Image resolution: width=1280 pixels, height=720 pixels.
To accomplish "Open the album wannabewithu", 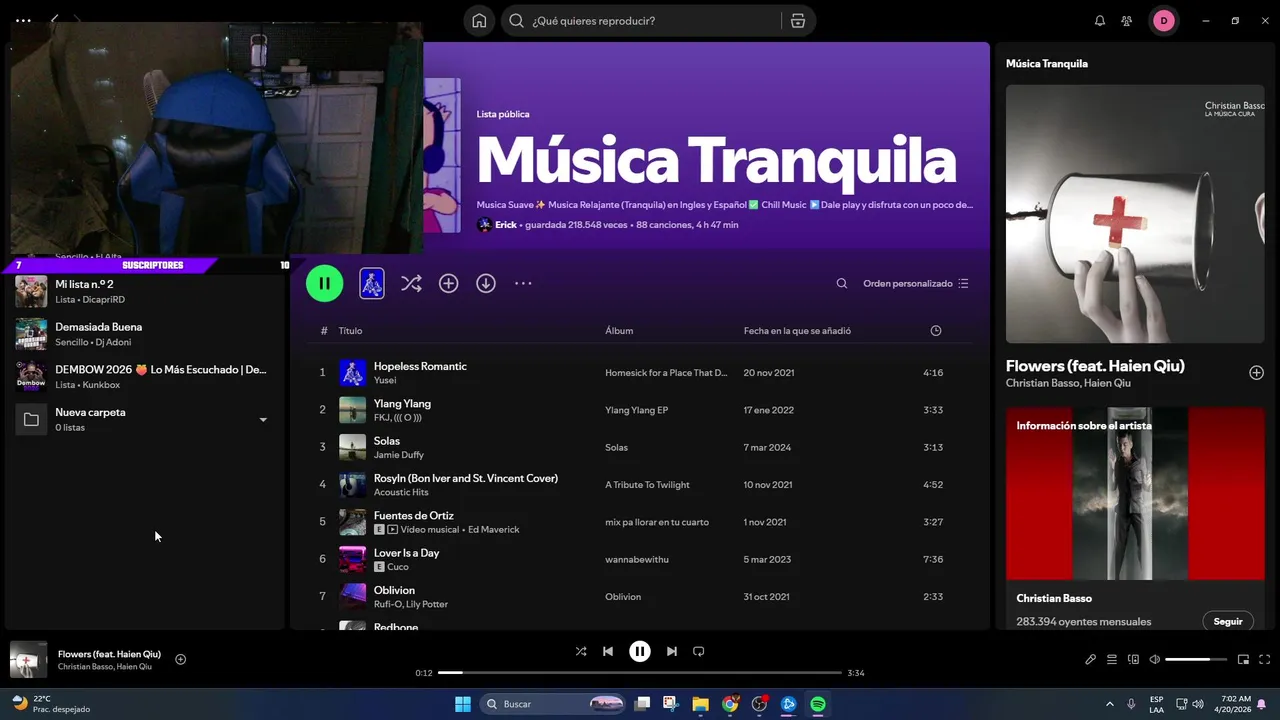I will [x=637, y=560].
